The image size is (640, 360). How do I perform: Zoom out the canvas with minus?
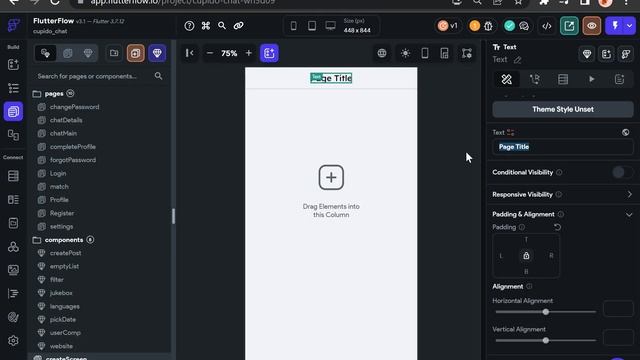tap(209, 53)
